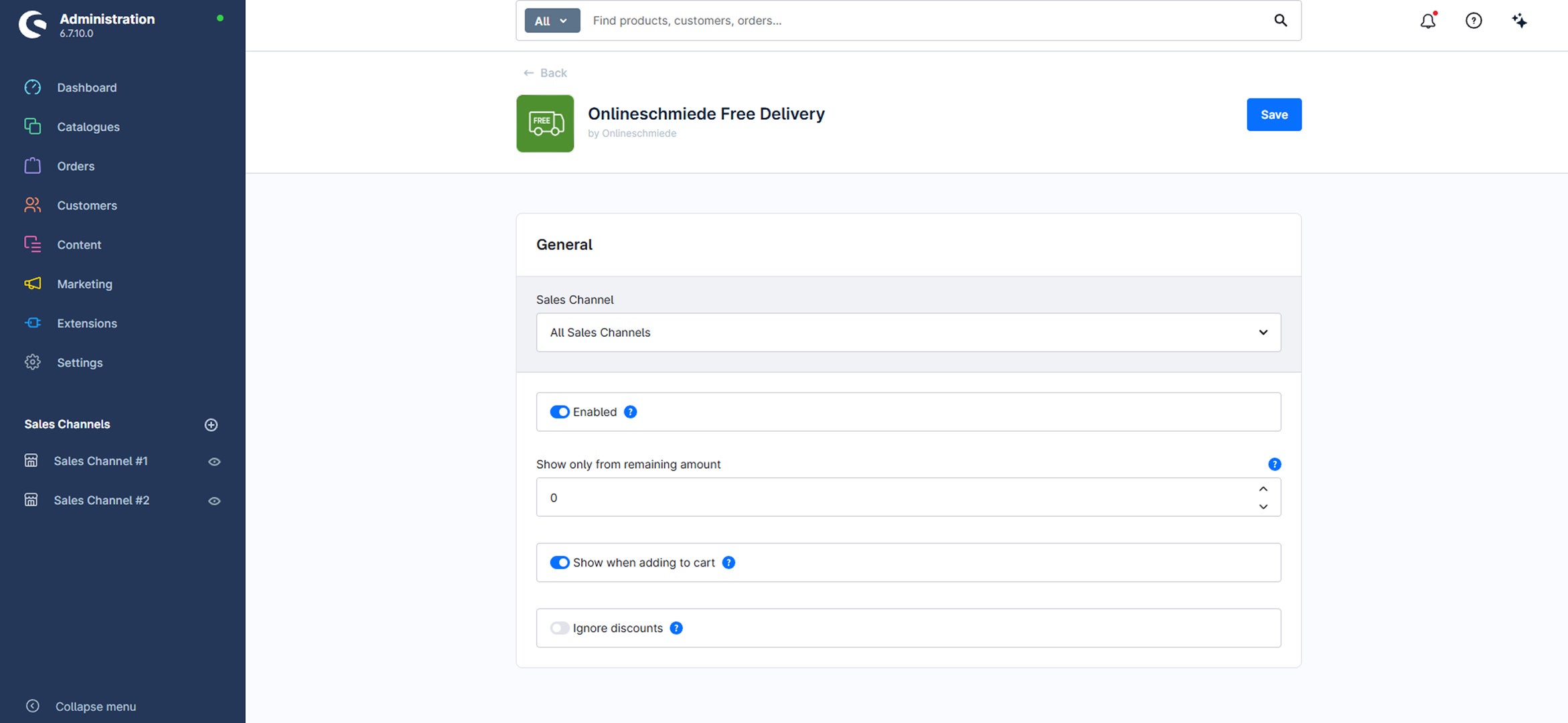Show help tooltip for Enabled
The width and height of the screenshot is (1568, 723).
click(630, 412)
